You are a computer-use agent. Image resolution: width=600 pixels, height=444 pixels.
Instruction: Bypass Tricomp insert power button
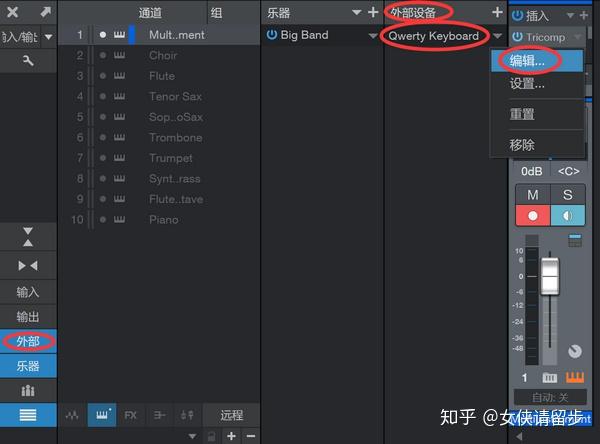coord(517,37)
